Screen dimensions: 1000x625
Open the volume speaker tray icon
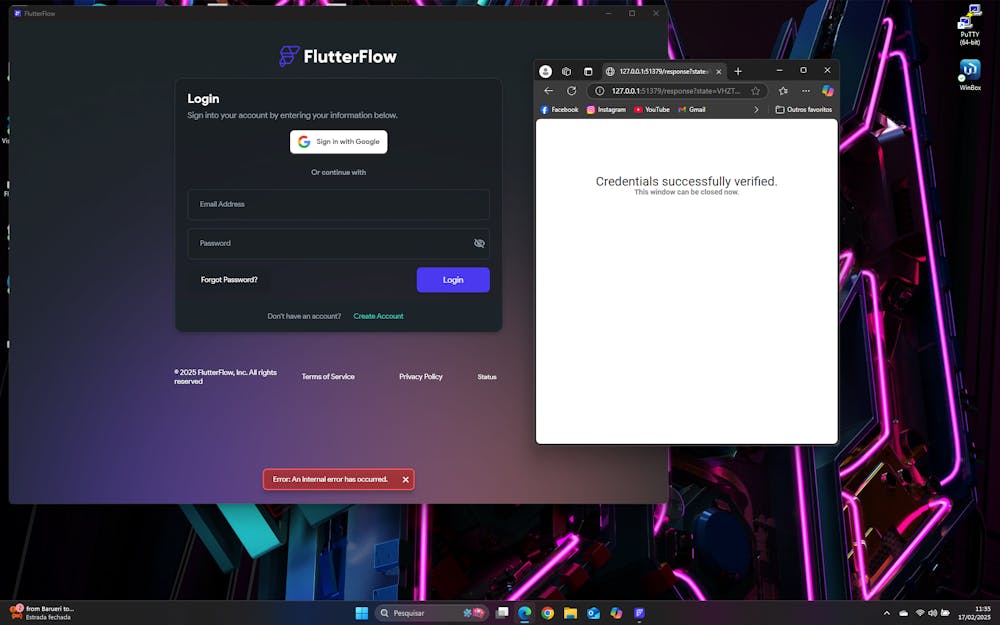[932, 613]
